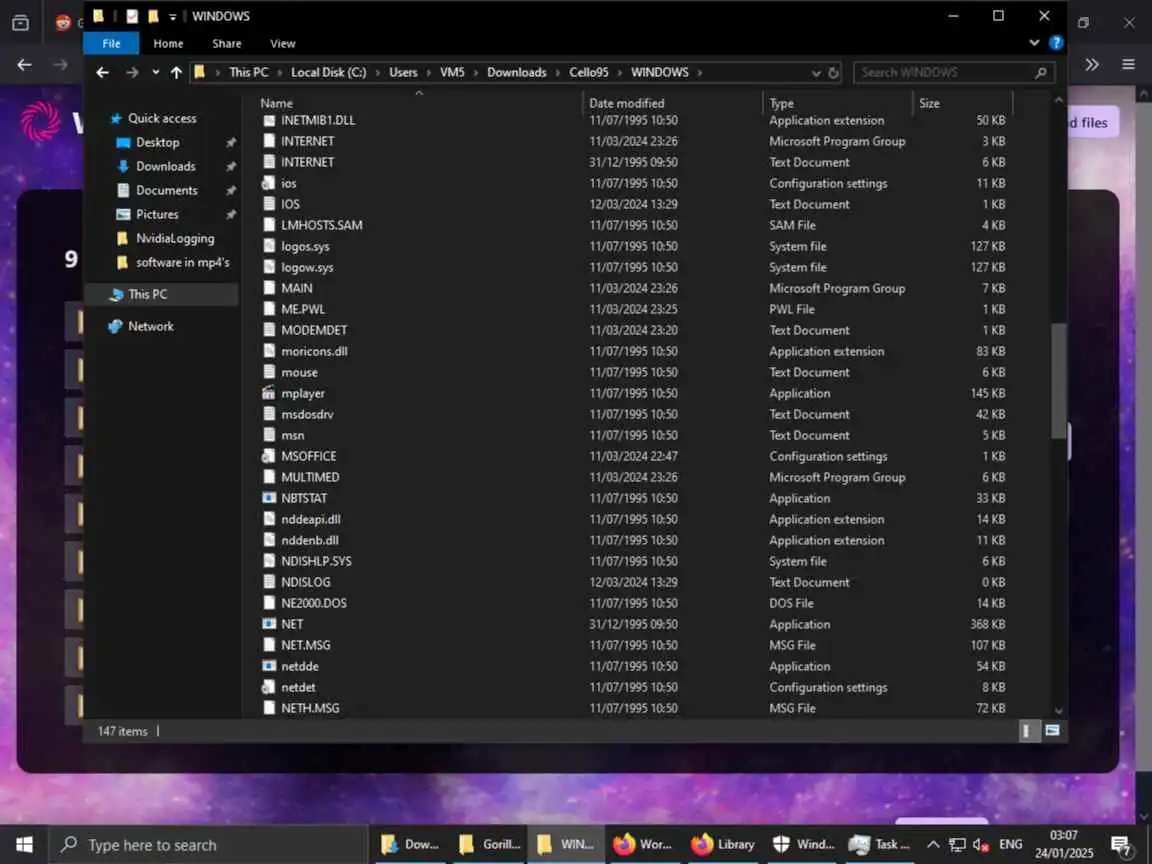Select the MODEMDET text document

(314, 331)
